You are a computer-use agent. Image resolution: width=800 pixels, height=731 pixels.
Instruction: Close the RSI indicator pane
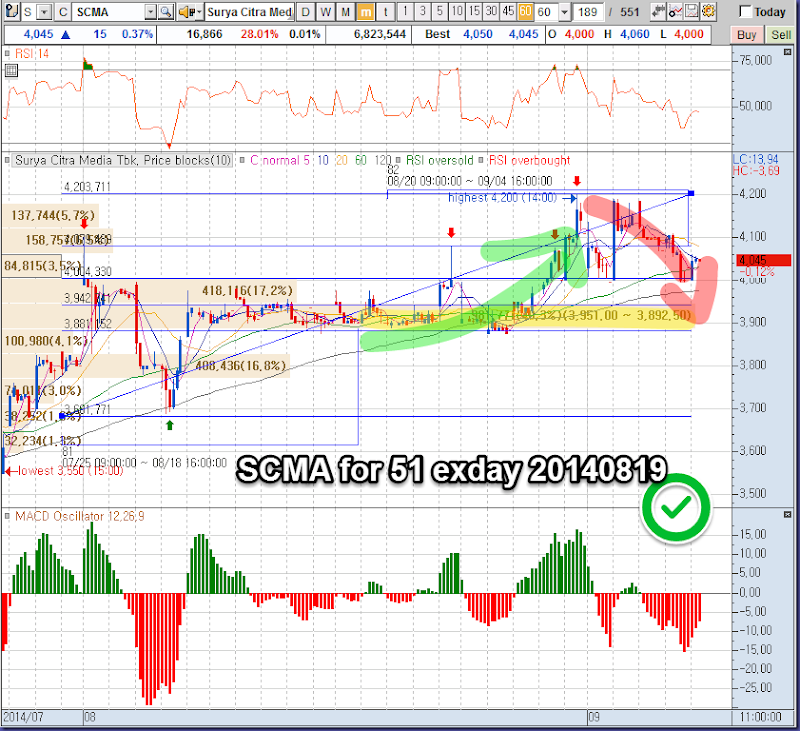tap(787, 52)
